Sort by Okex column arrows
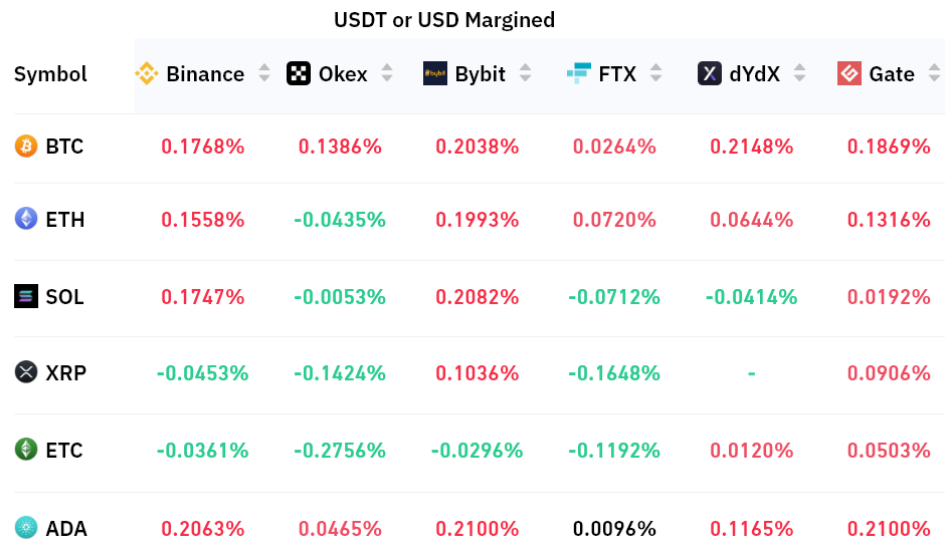945x559 pixels. click(x=387, y=74)
